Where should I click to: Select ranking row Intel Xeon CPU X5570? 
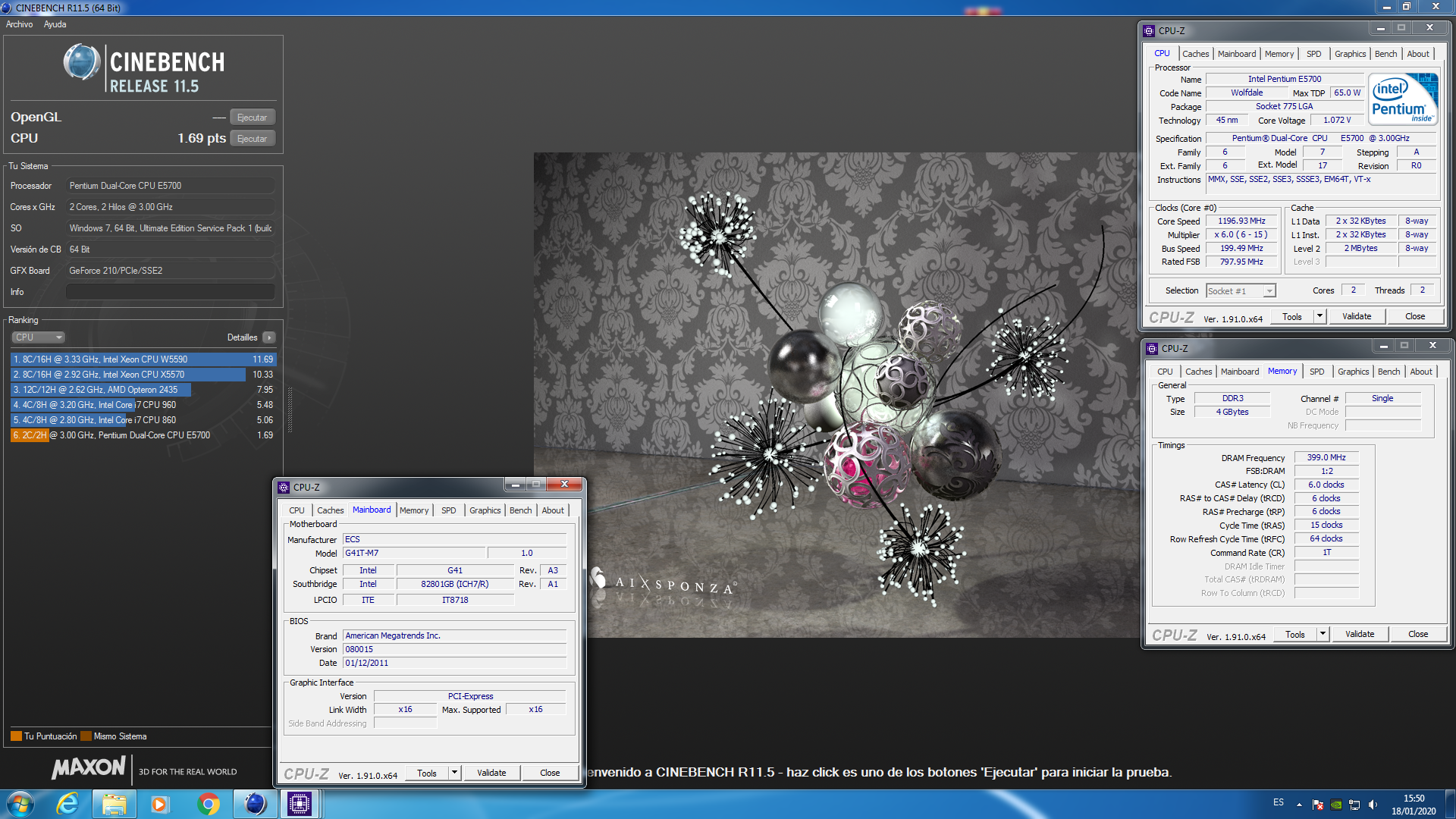143,375
